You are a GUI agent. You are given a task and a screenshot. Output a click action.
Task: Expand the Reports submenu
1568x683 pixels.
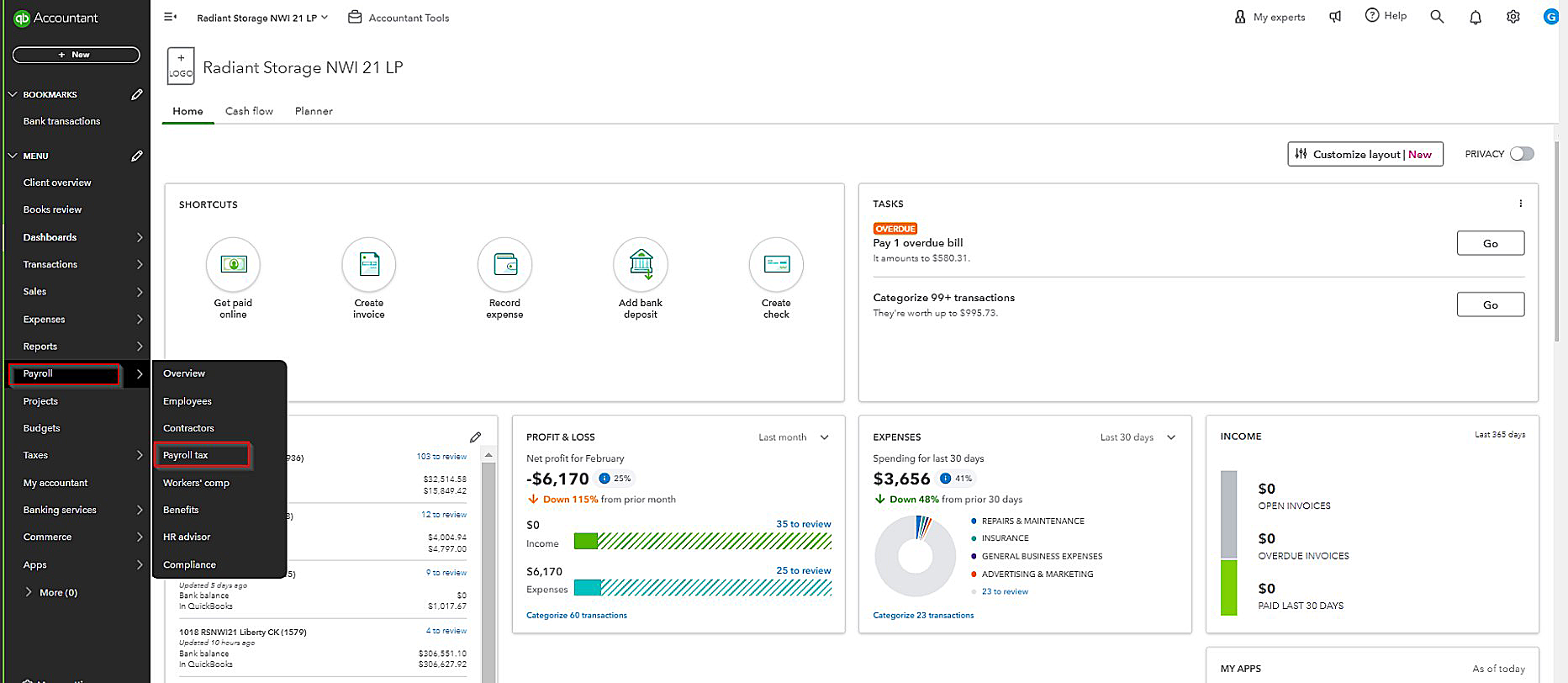[x=140, y=347]
